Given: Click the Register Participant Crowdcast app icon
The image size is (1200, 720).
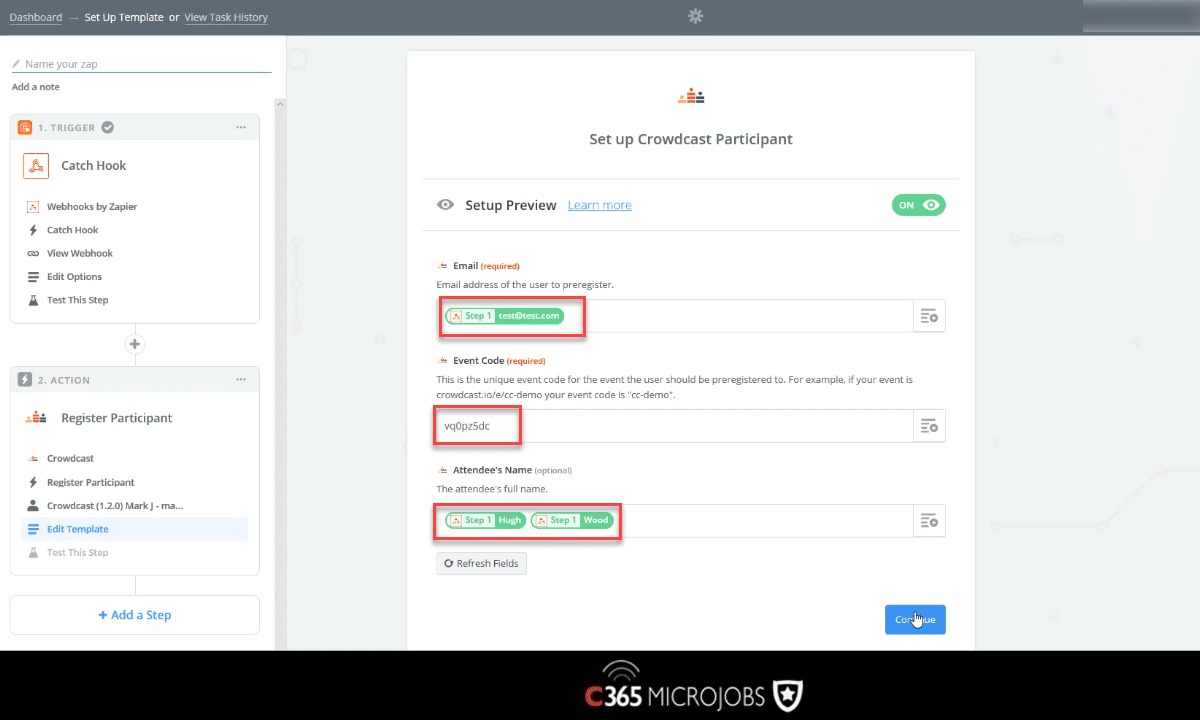Looking at the screenshot, I should point(36,418).
